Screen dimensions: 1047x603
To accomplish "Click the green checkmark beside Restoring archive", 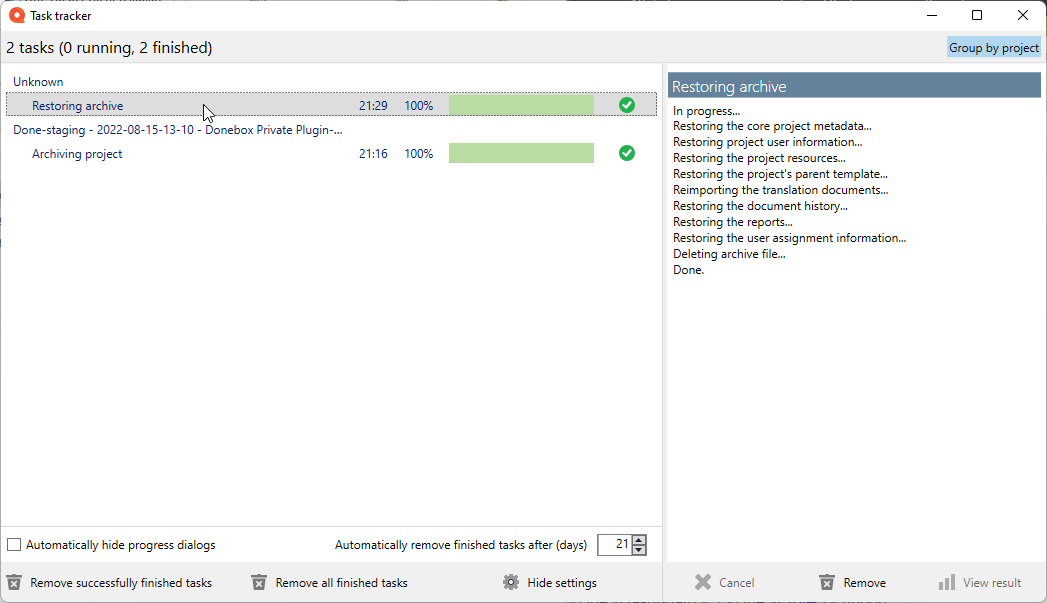I will [x=627, y=105].
